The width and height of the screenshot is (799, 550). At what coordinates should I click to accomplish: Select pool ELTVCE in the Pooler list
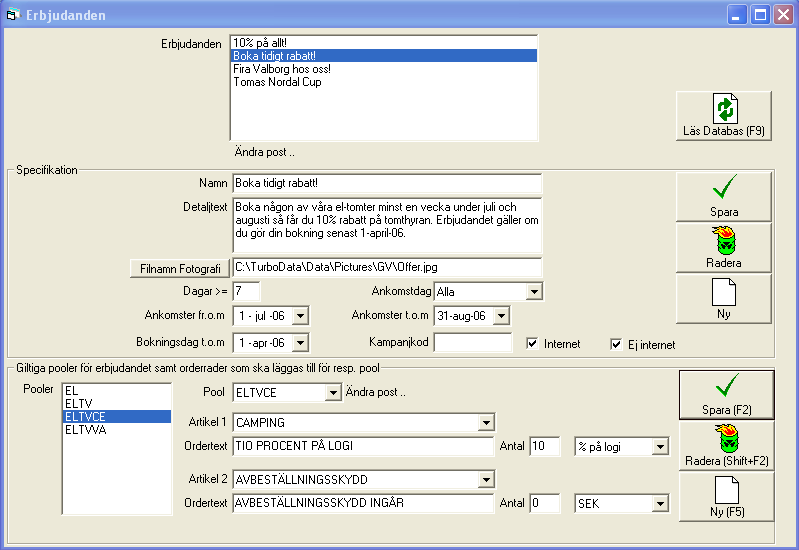coord(117,416)
